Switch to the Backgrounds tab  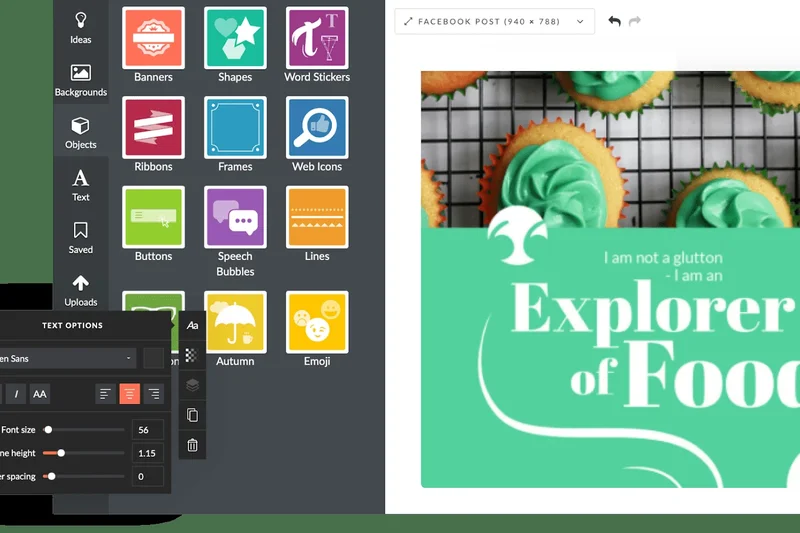pyautogui.click(x=81, y=80)
